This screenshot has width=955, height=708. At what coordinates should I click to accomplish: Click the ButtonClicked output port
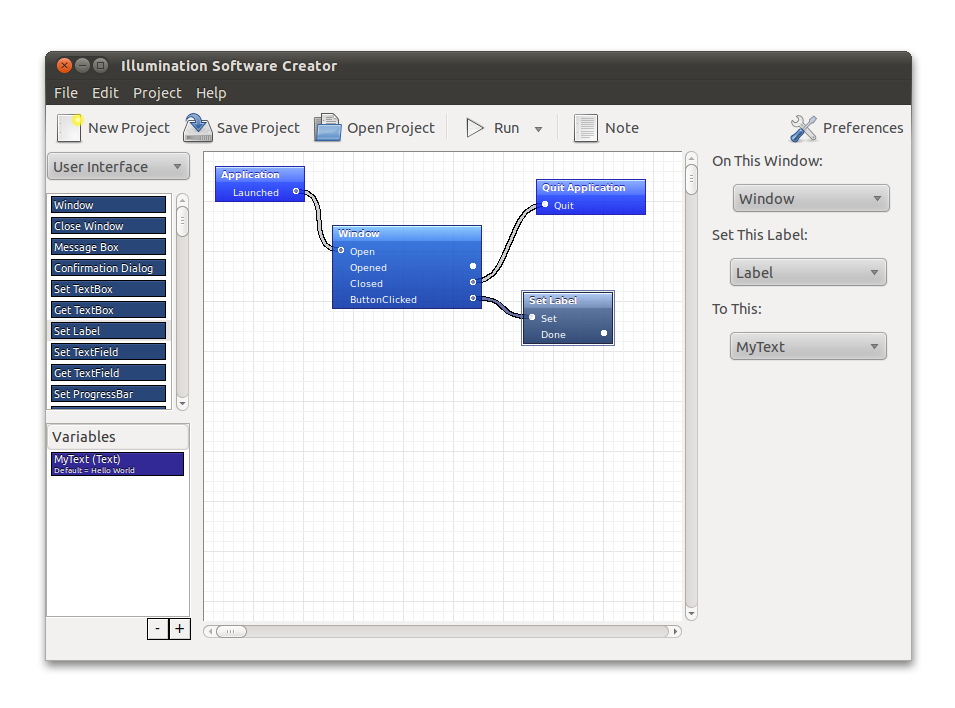coord(473,298)
